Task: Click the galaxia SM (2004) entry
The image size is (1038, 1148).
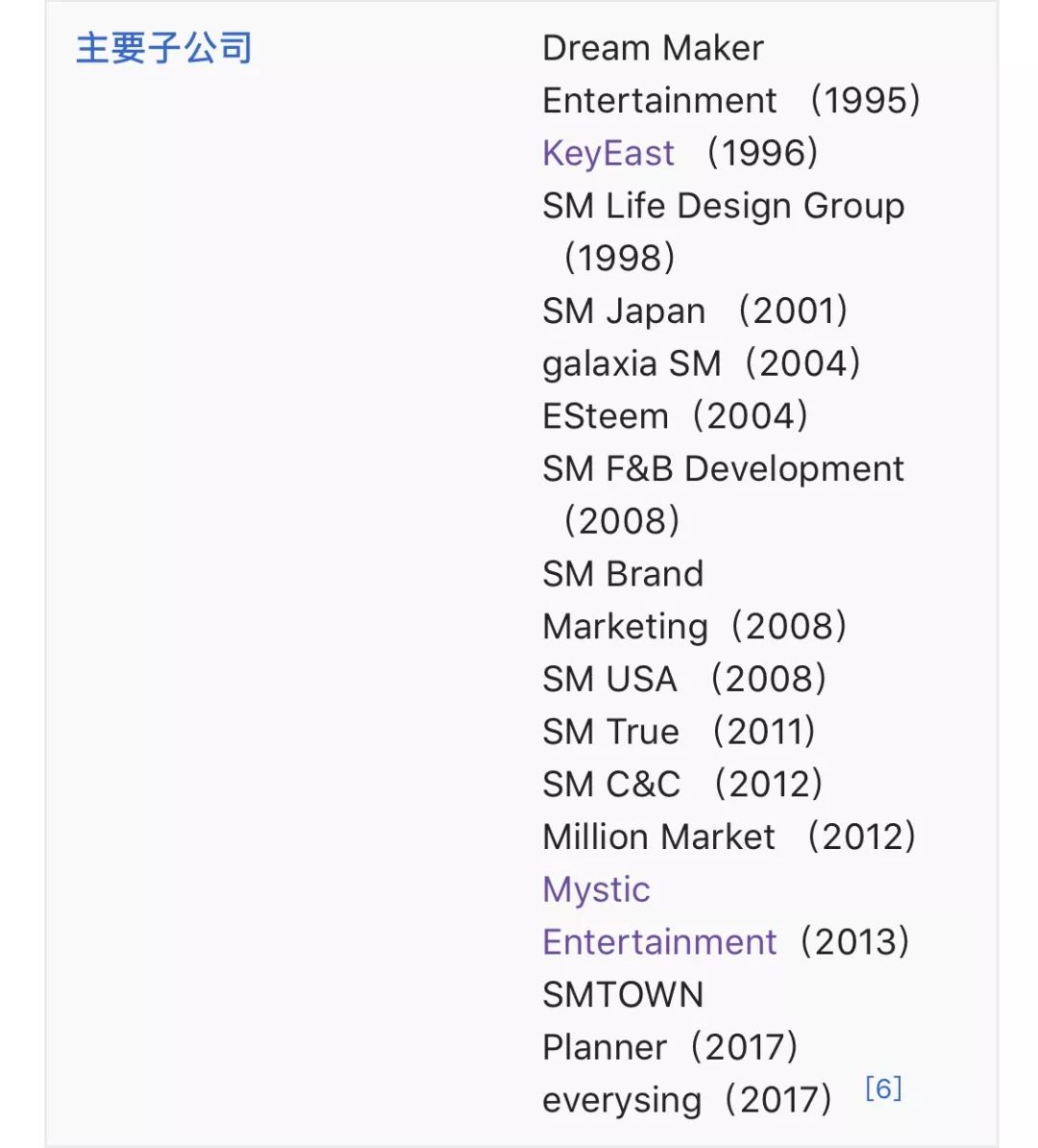Action: pos(702,363)
